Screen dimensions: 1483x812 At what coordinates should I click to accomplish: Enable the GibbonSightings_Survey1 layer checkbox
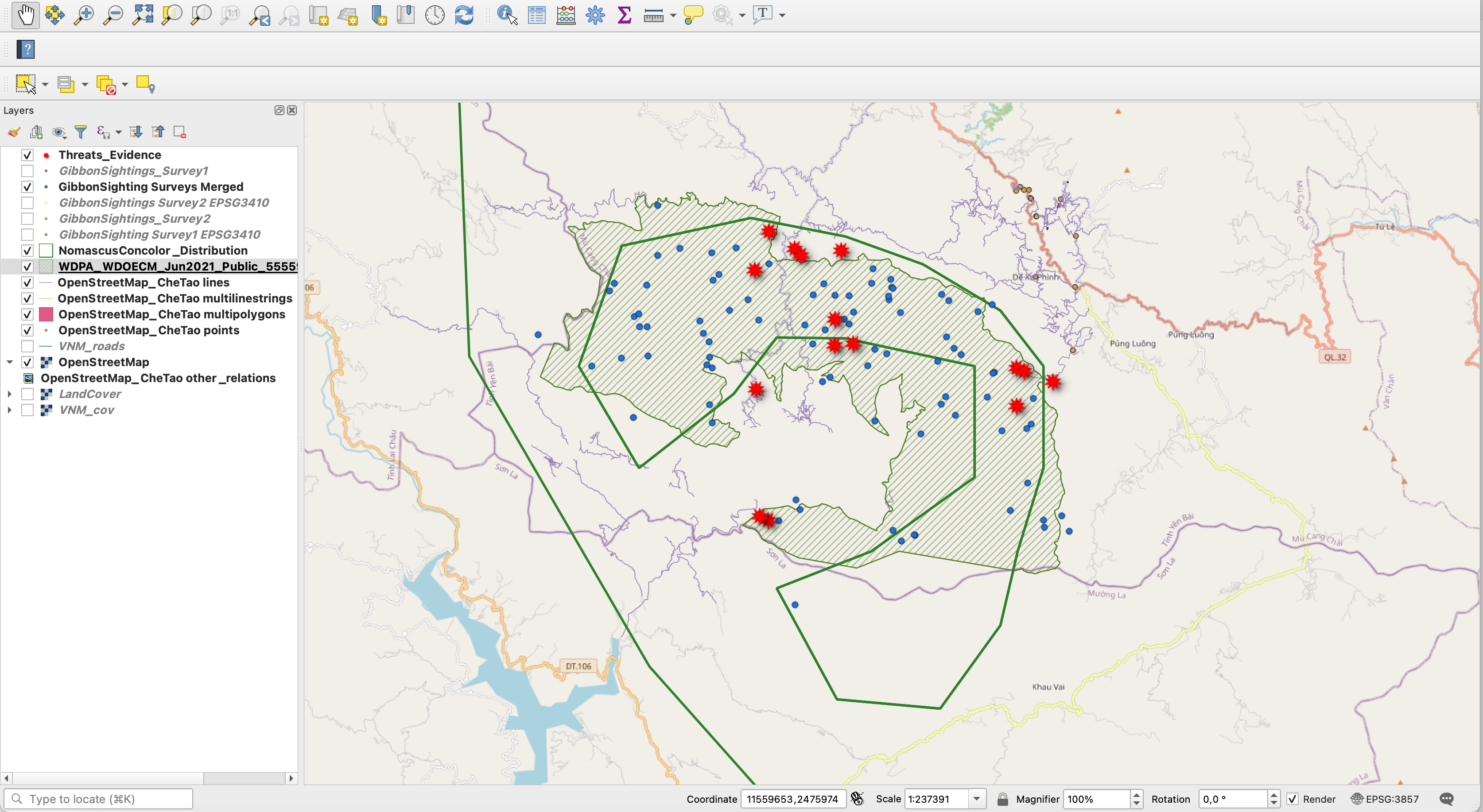(x=27, y=171)
